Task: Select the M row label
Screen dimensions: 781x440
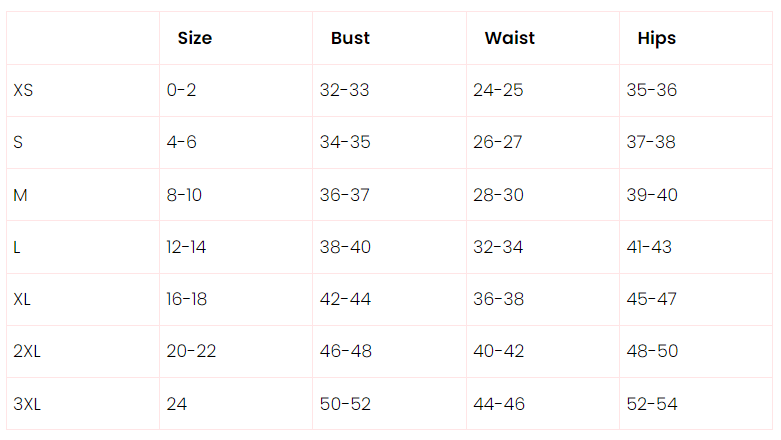Action: (20, 195)
